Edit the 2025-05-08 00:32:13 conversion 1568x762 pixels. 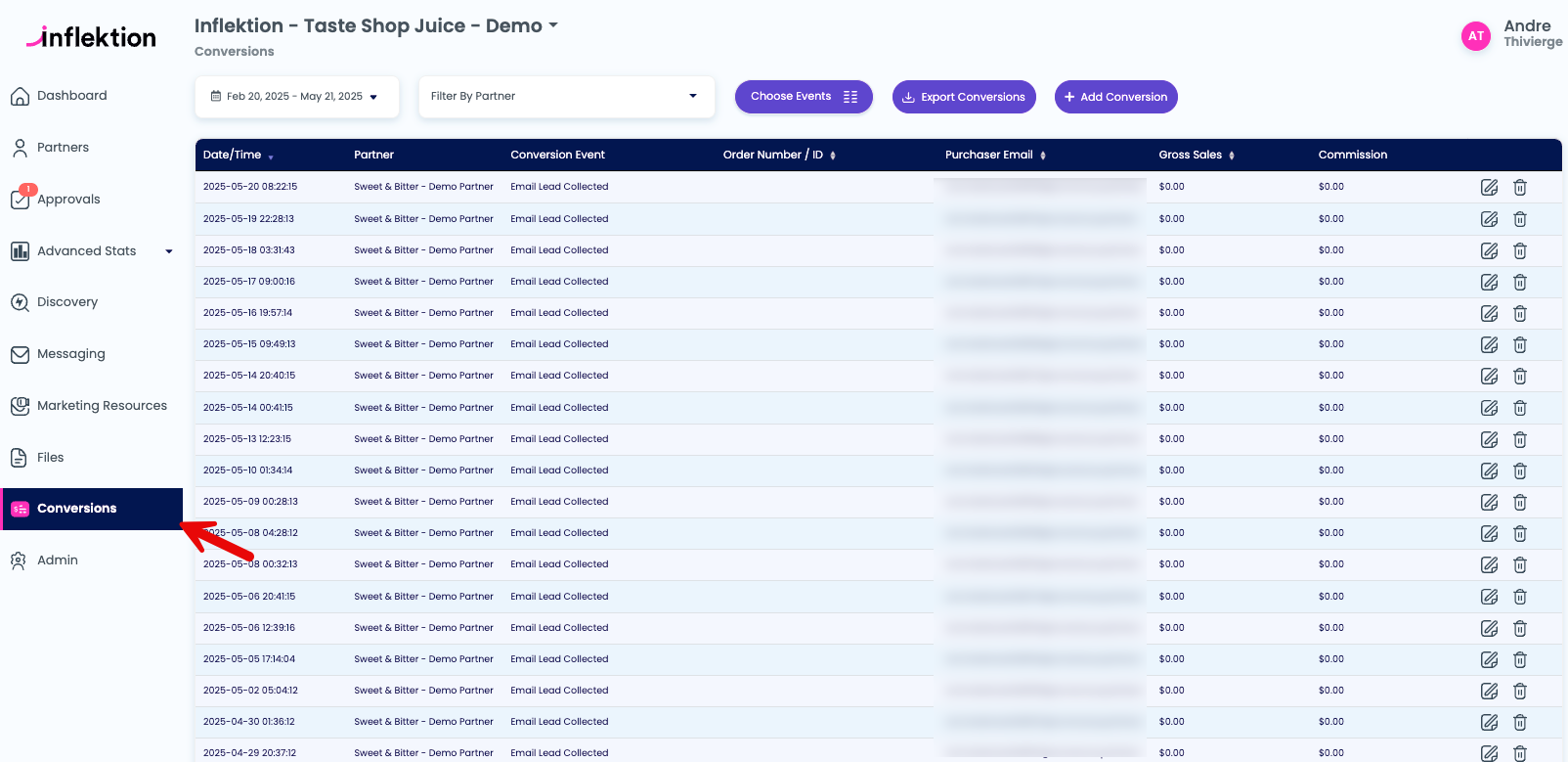click(x=1489, y=565)
